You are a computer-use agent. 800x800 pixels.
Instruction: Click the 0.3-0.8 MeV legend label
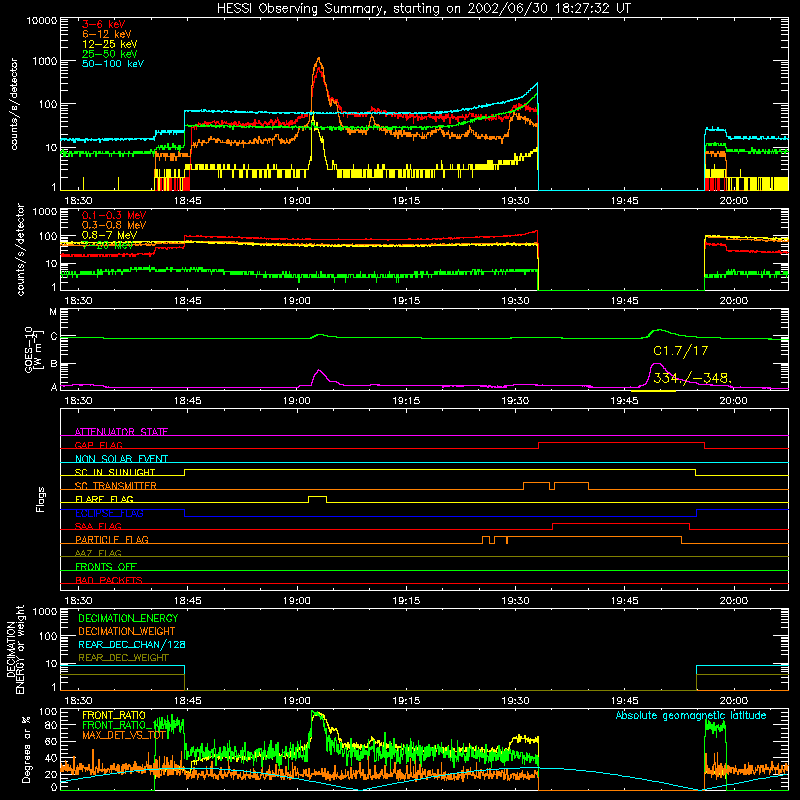[114, 225]
